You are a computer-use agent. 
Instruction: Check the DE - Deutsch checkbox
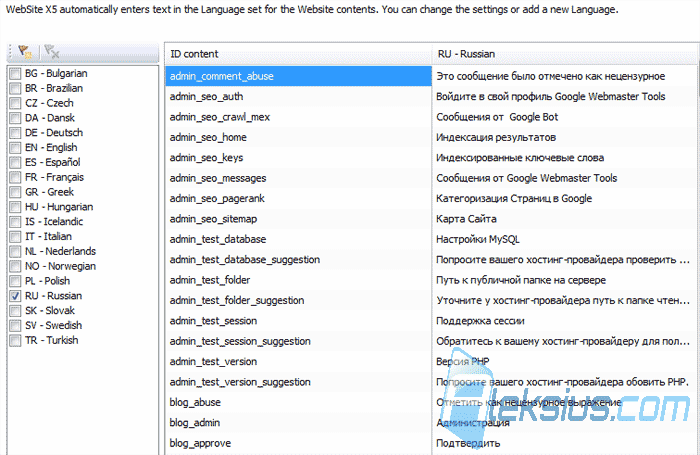coord(15,133)
